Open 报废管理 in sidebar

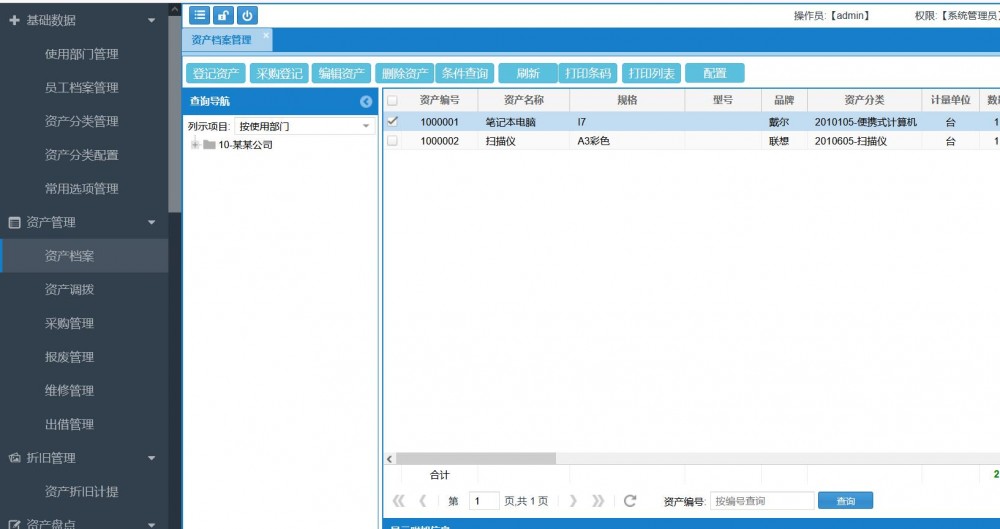tap(70, 357)
